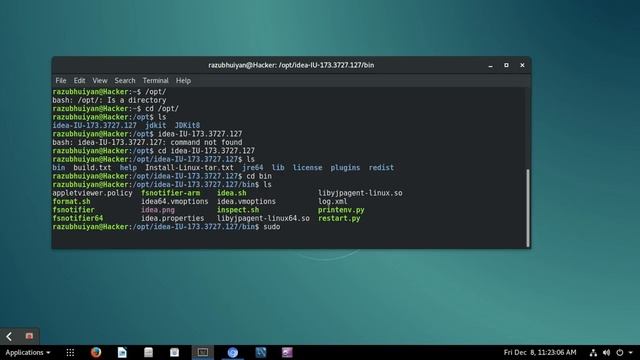
Task: Click 'Install-Linux-tar.txt' in the listing
Action: 189,168
